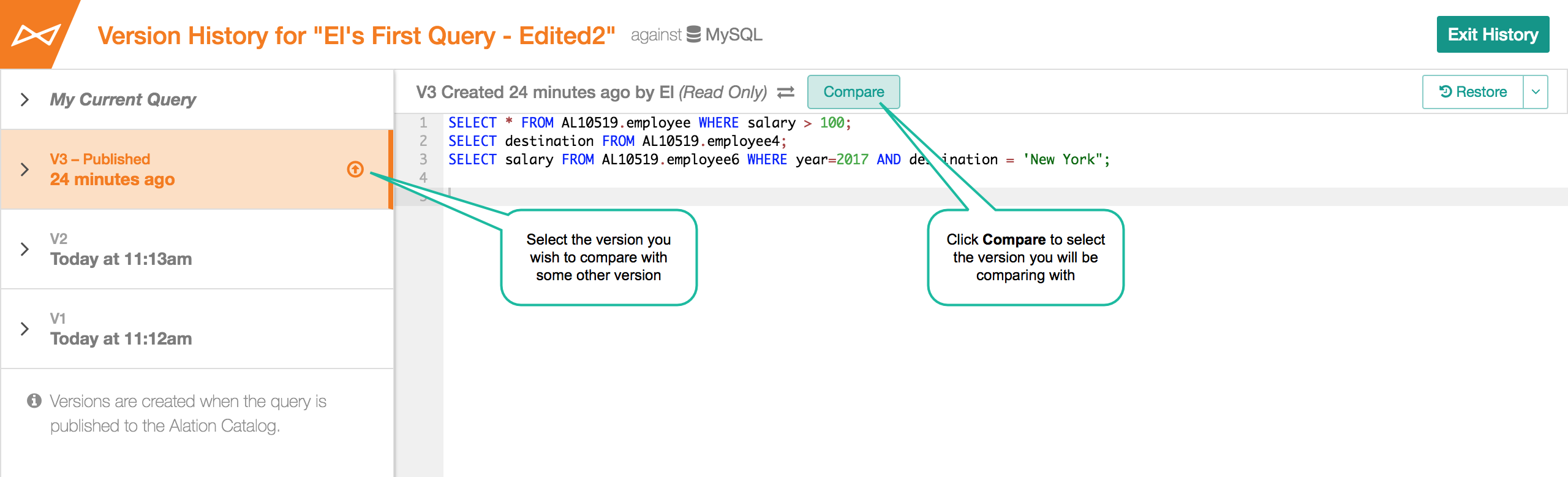This screenshot has width=1568, height=477.
Task: Expand the V3 Published version chevron
Action: pos(24,169)
